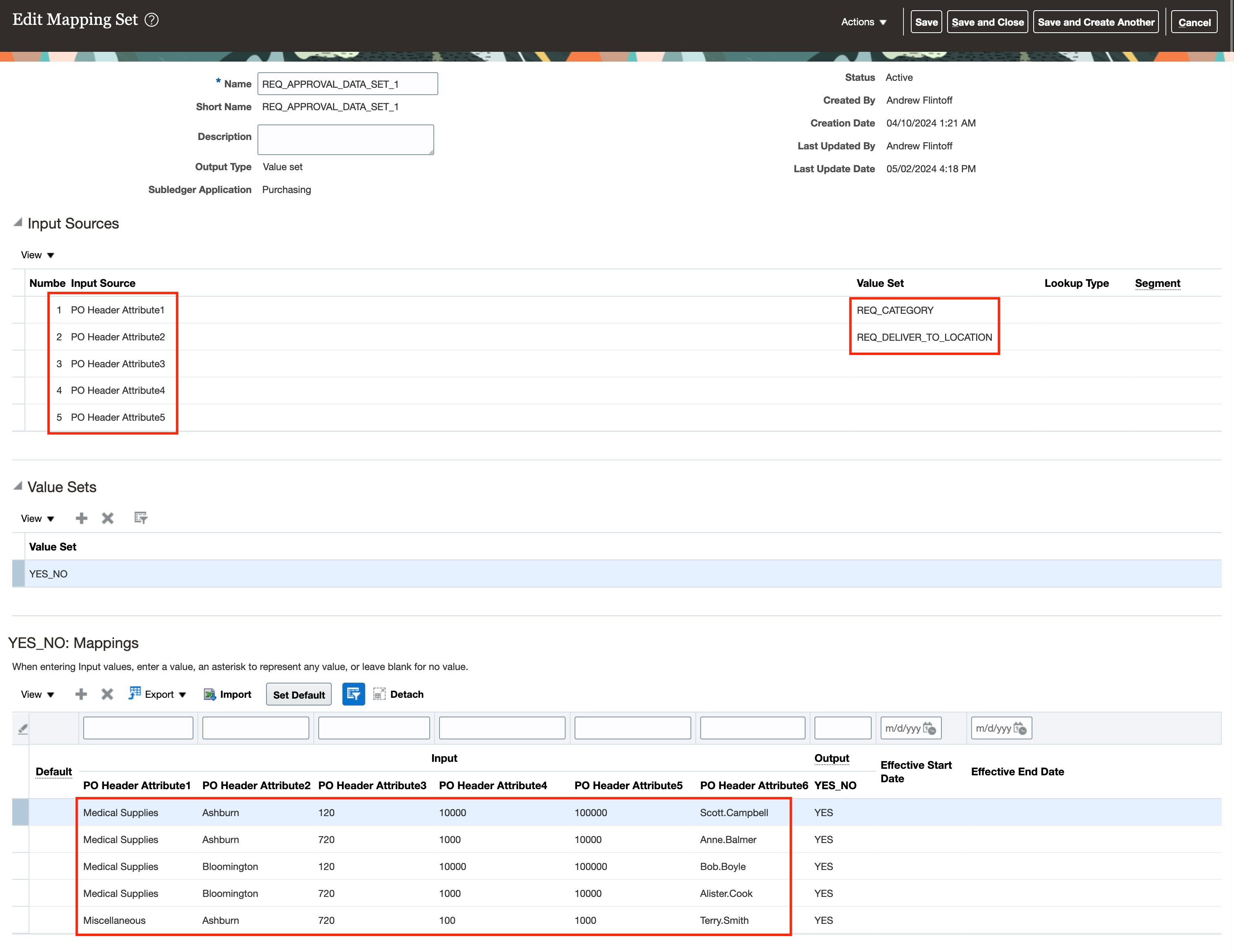Click the Save and Close button
Image resolution: width=1234 pixels, height=952 pixels.
tap(987, 22)
